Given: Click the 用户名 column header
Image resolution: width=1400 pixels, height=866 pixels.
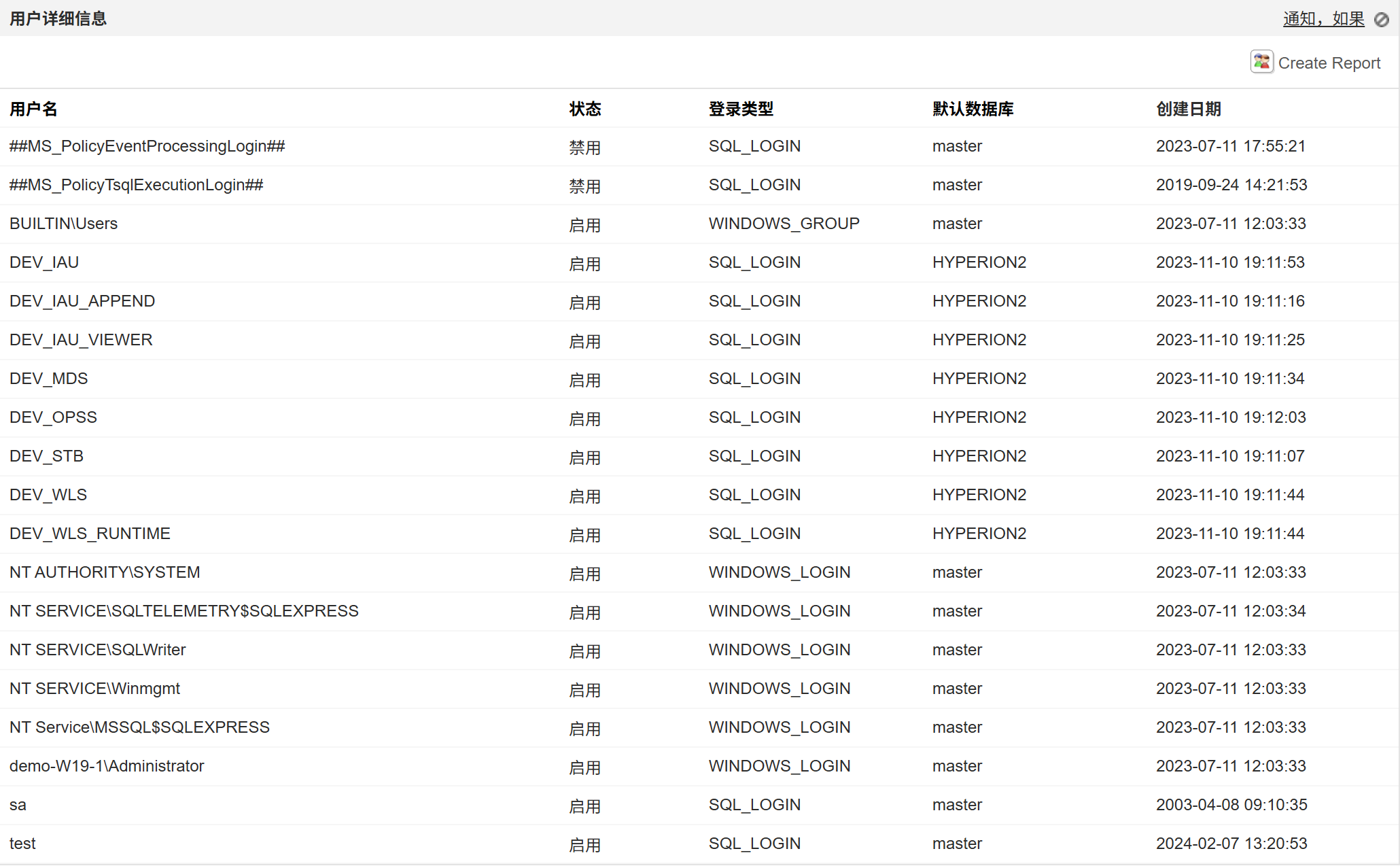Looking at the screenshot, I should (x=33, y=109).
